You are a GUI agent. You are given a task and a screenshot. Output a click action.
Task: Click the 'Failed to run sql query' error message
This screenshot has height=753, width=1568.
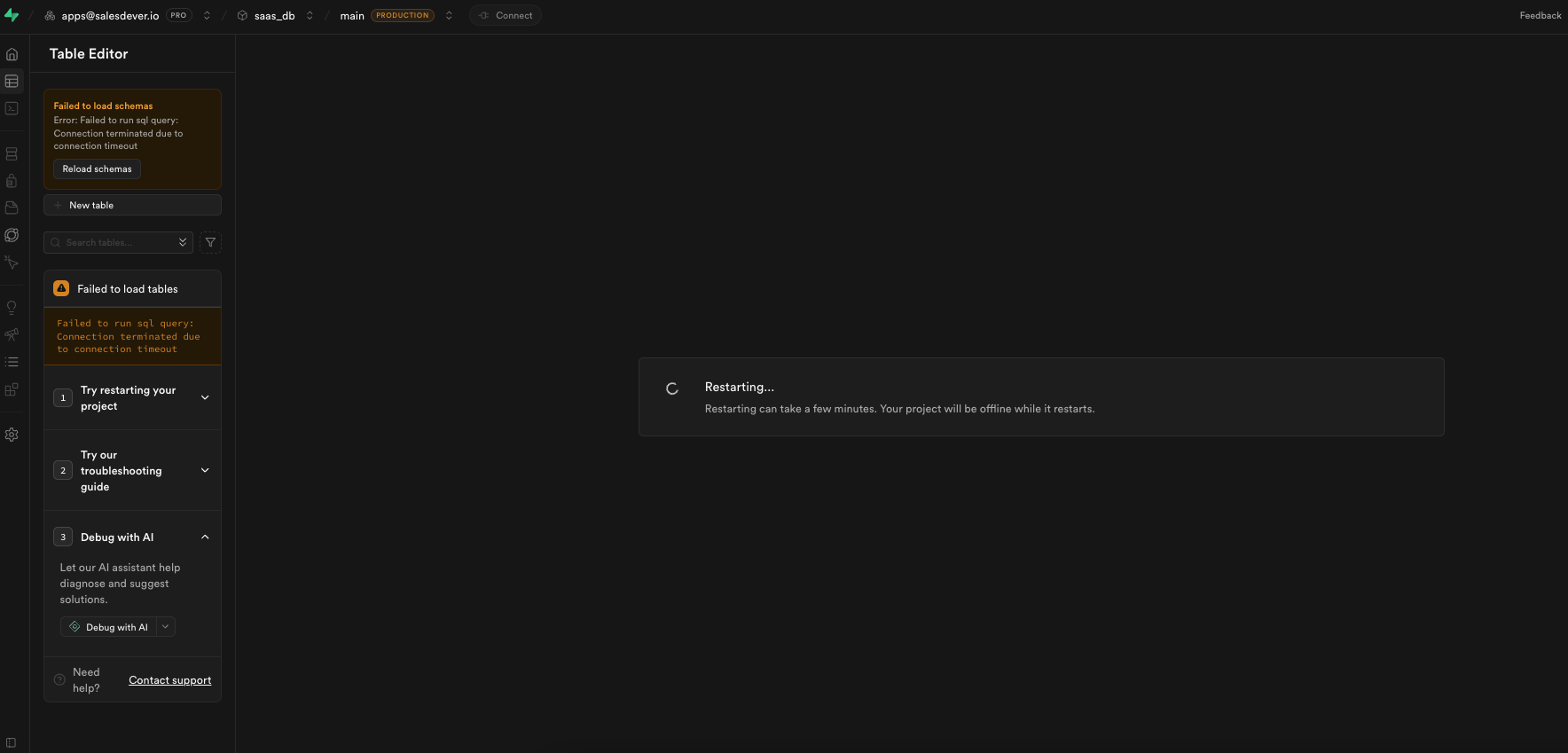pyautogui.click(x=129, y=336)
